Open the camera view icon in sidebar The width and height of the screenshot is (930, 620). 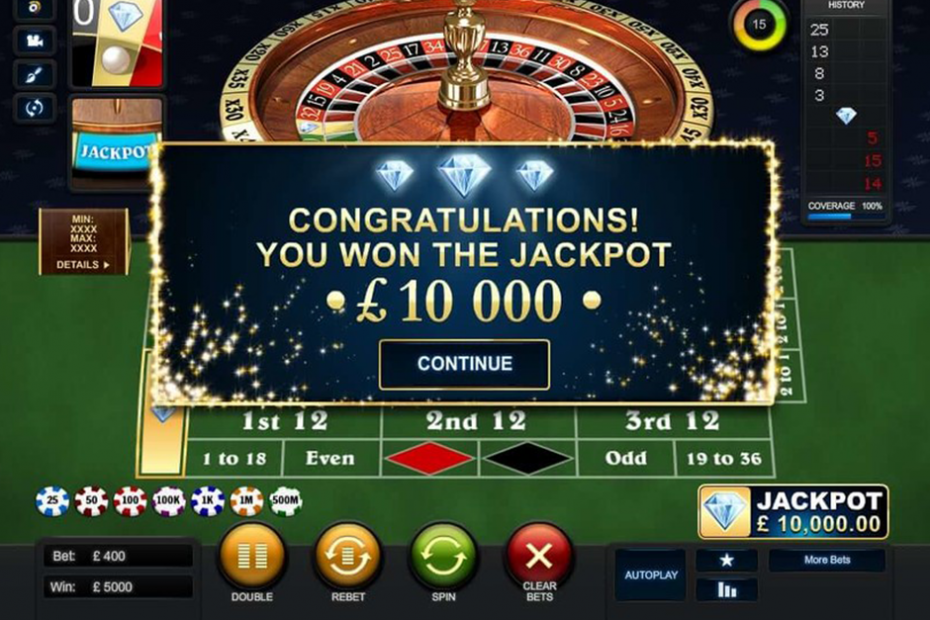coord(34,41)
